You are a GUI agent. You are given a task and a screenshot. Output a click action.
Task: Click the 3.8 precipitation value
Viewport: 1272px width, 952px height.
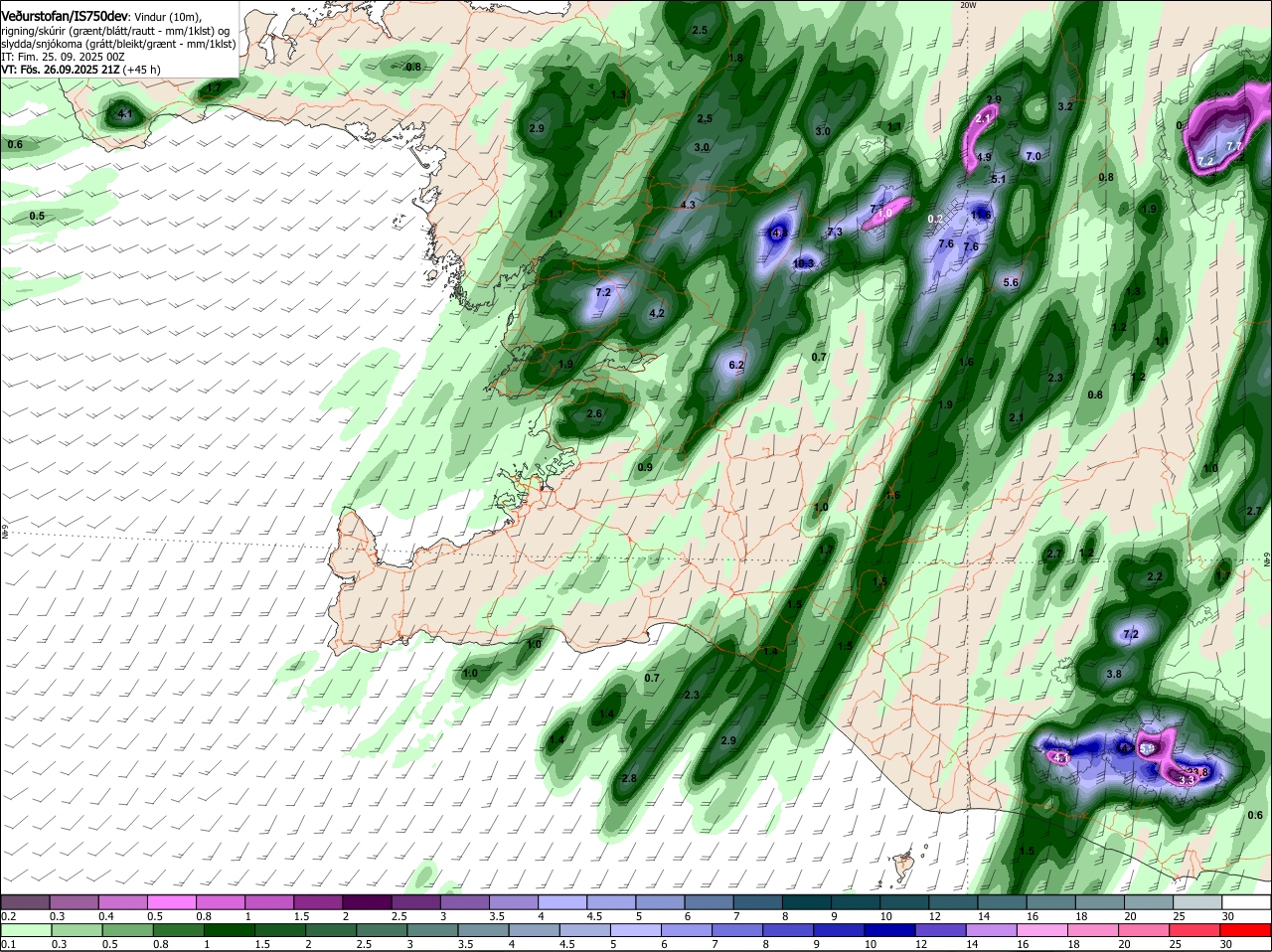pos(1114,674)
